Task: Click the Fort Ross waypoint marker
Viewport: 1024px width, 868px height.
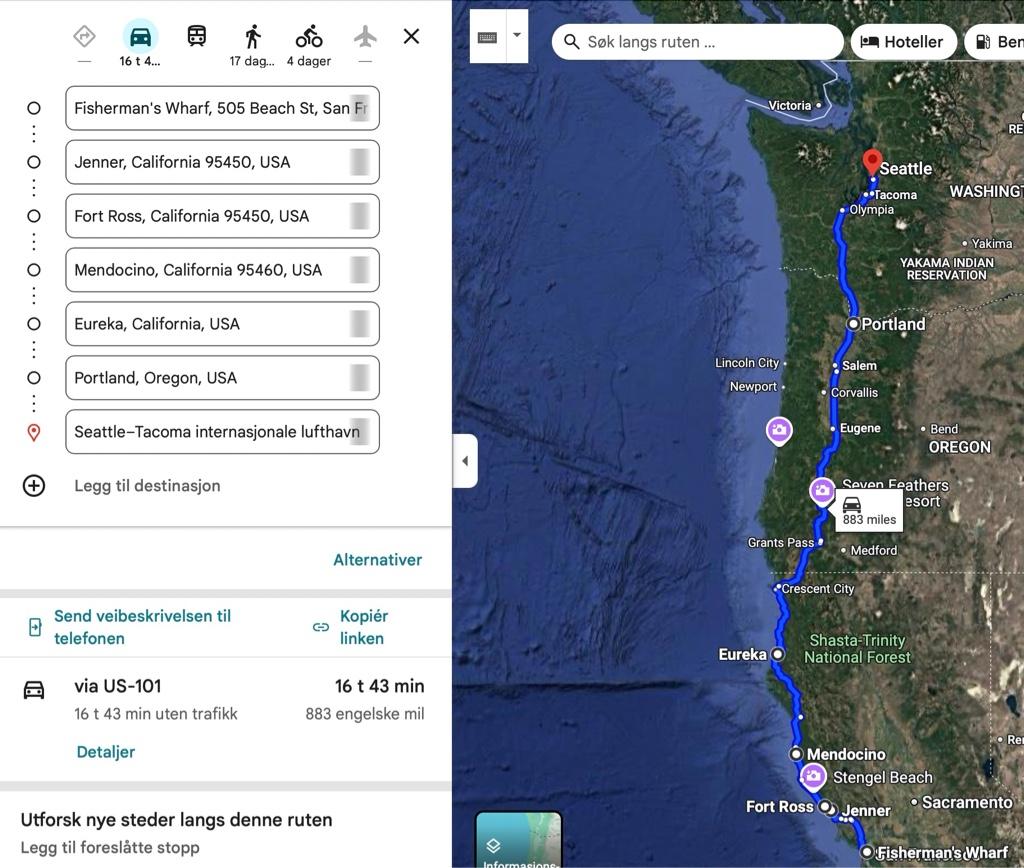Action: coord(825,807)
